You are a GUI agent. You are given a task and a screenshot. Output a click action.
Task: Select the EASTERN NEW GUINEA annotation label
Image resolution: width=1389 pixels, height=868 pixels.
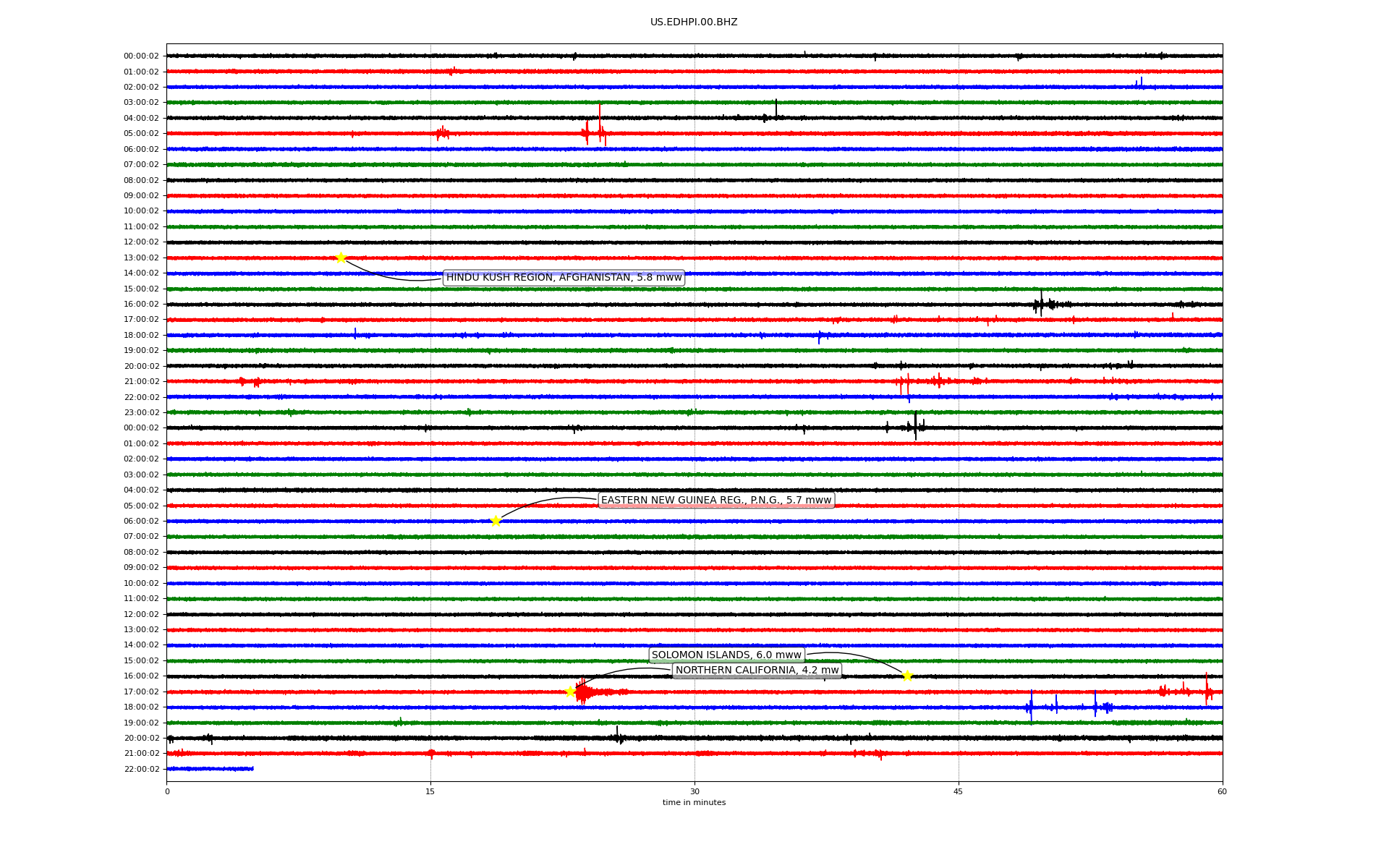click(x=716, y=501)
